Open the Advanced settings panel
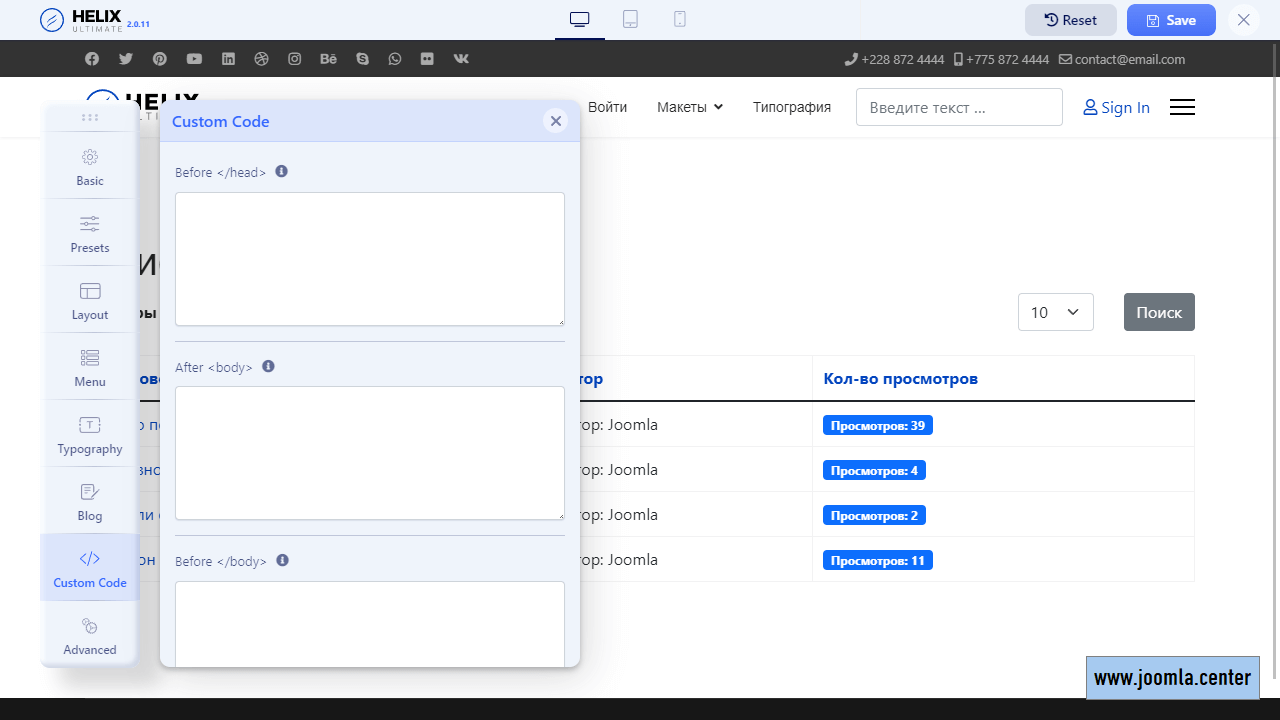This screenshot has width=1280, height=720. click(x=90, y=636)
